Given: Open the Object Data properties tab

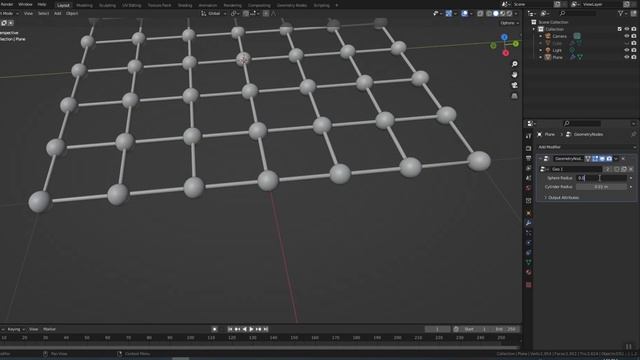Looking at the screenshot, I should (529, 262).
